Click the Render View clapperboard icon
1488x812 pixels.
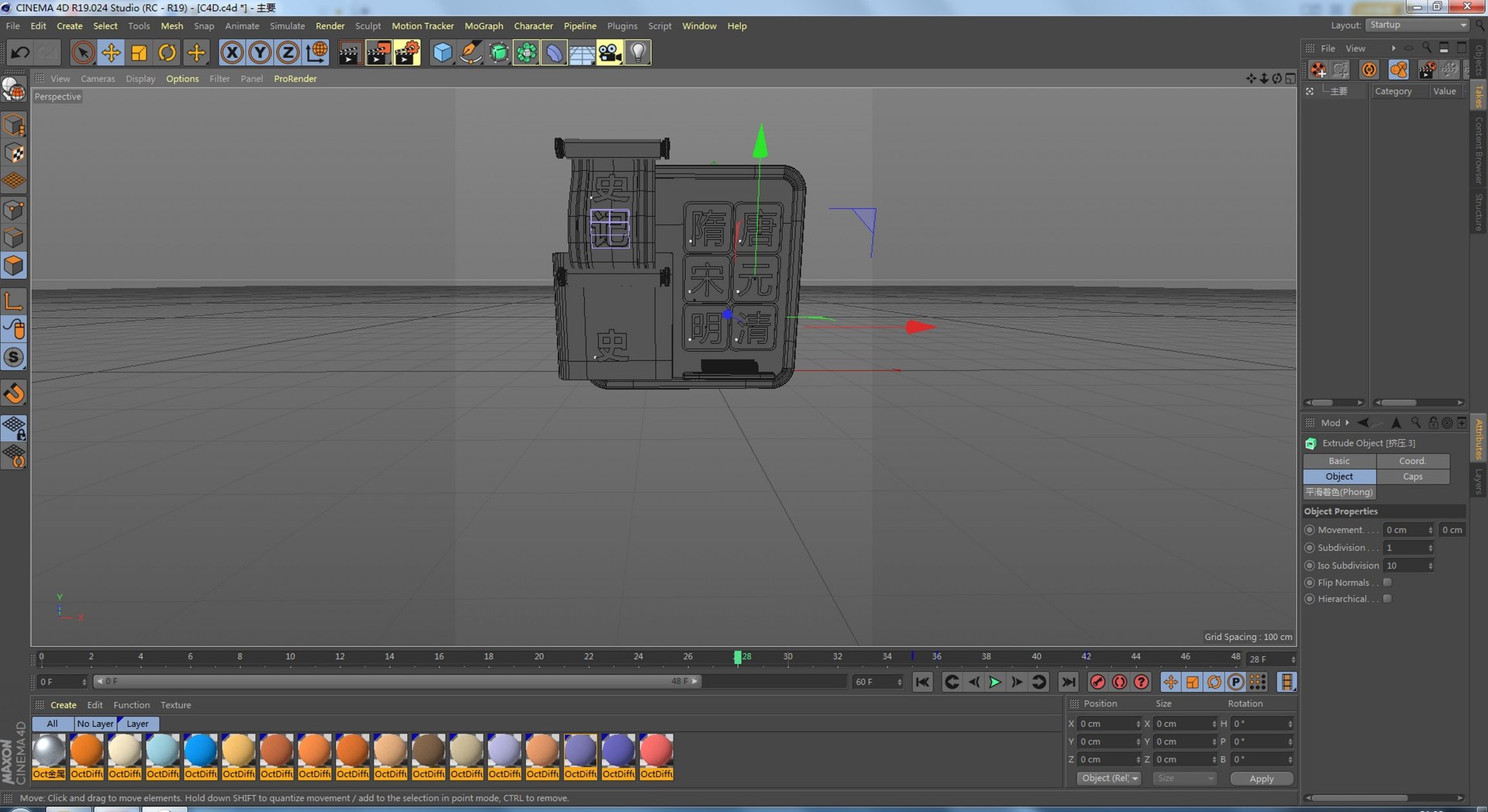pos(350,53)
